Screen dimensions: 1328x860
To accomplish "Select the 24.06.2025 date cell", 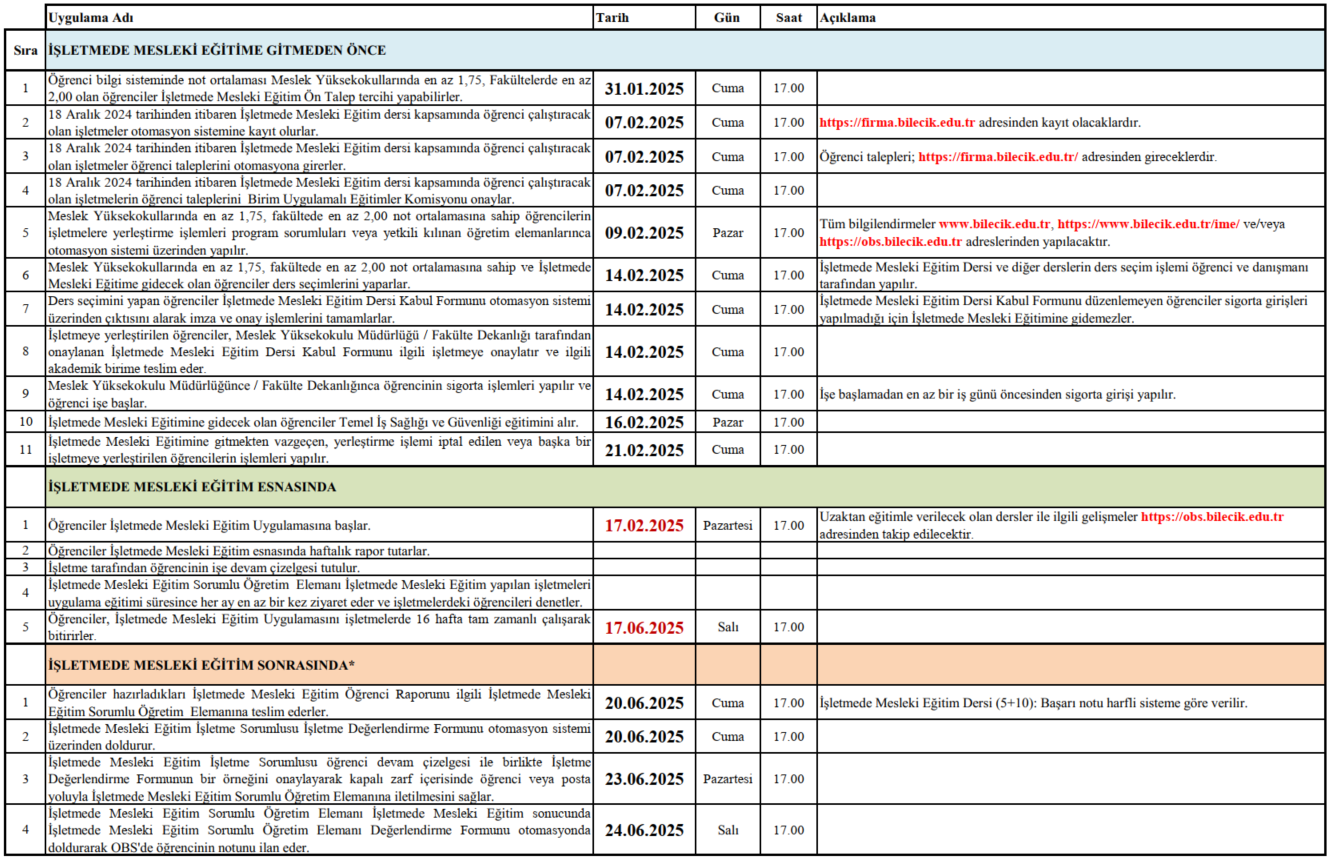I will [x=644, y=830].
